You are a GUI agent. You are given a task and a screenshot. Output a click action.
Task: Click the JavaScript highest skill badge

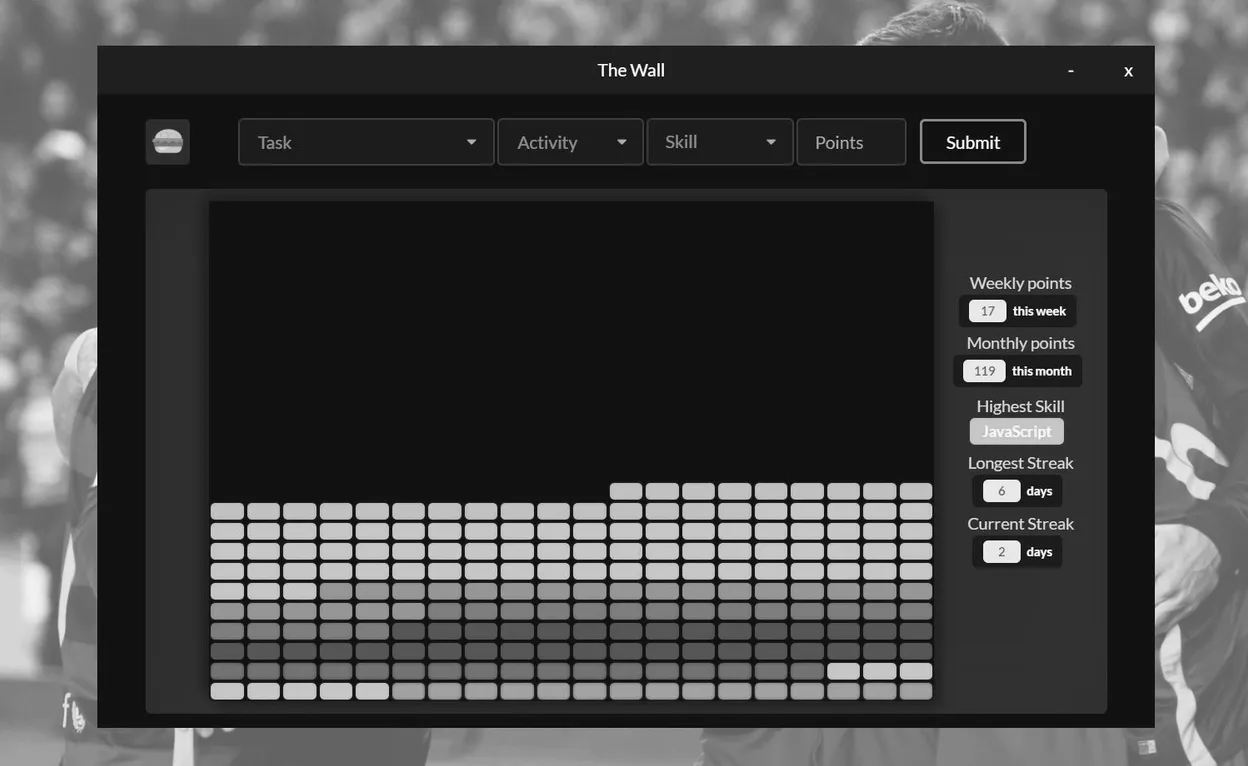tap(1017, 431)
